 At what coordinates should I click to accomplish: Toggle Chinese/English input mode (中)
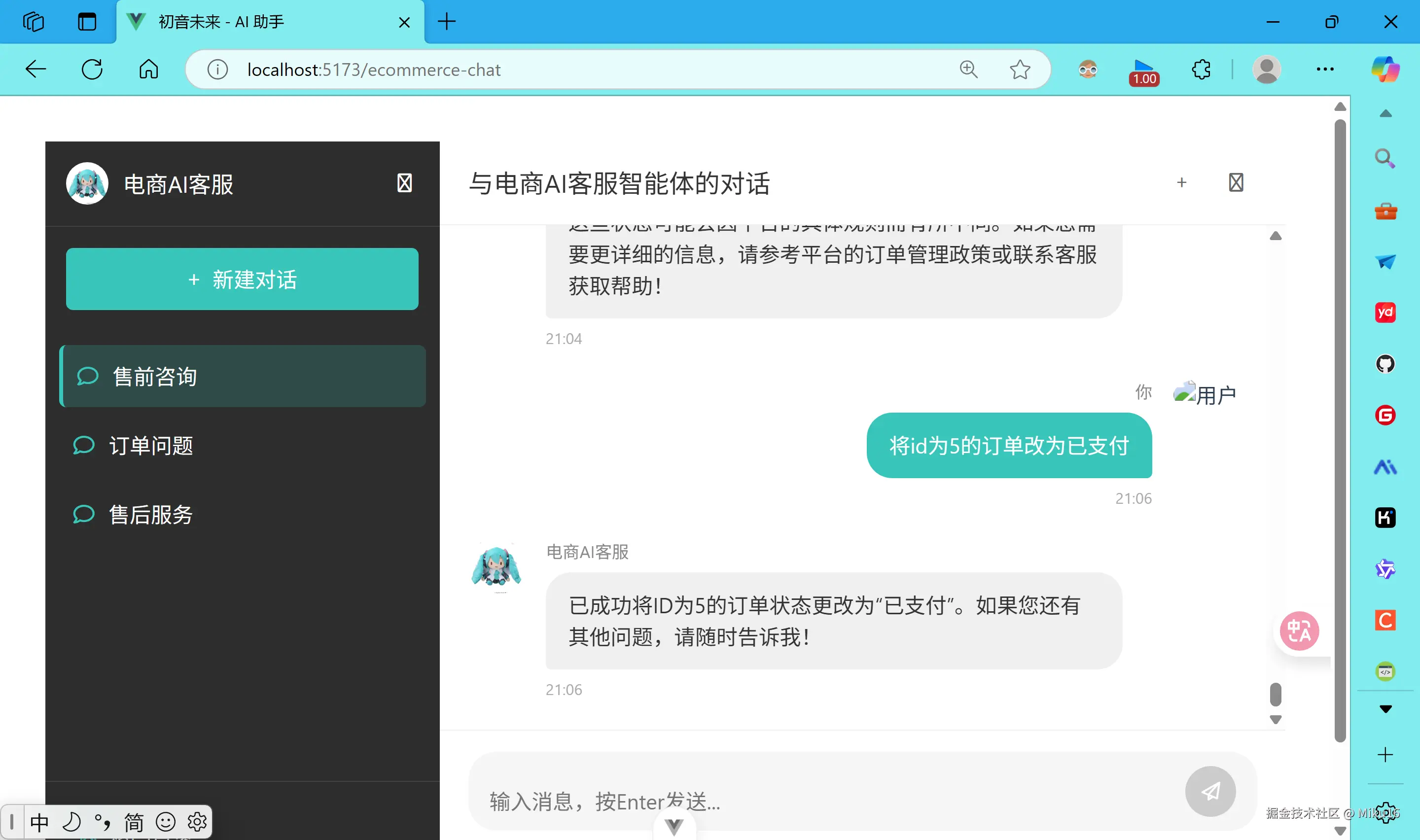[x=39, y=822]
